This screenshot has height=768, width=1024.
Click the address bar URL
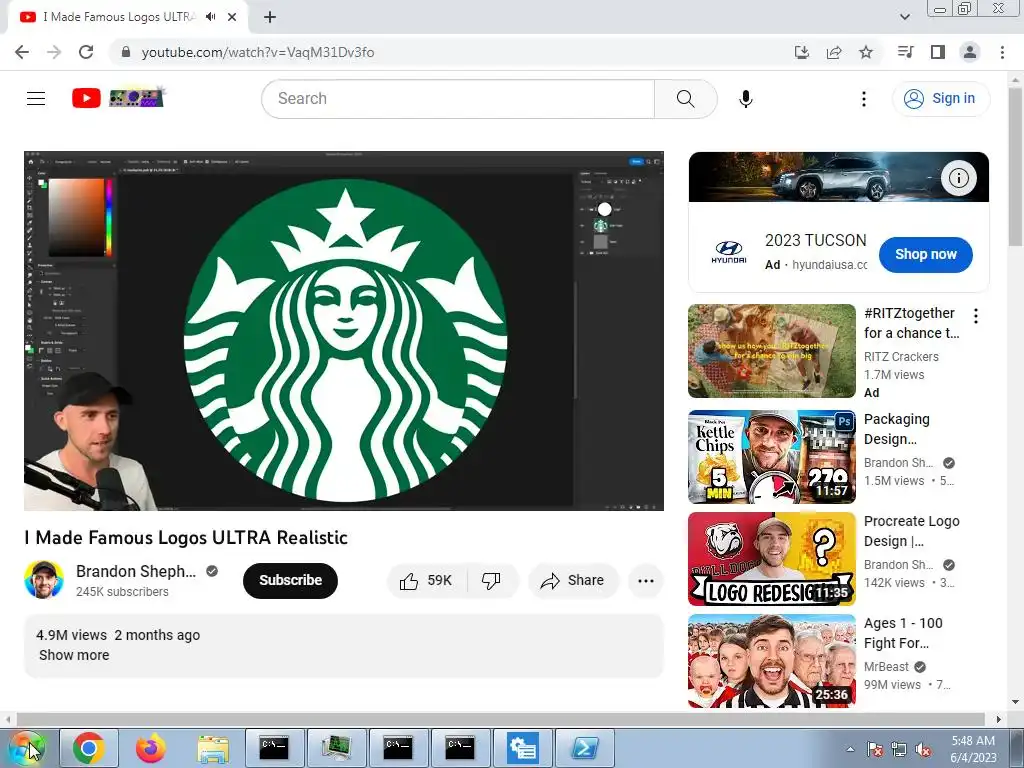pyautogui.click(x=258, y=52)
